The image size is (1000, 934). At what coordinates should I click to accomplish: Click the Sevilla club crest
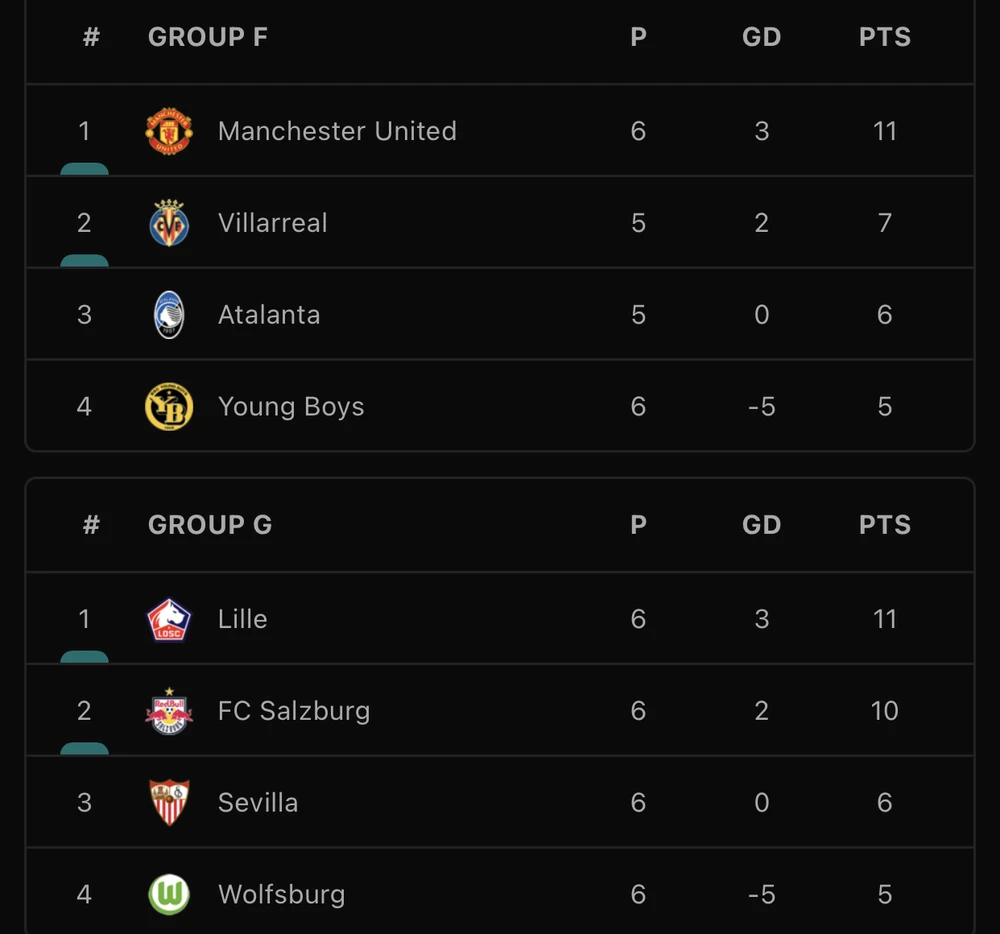tap(169, 803)
